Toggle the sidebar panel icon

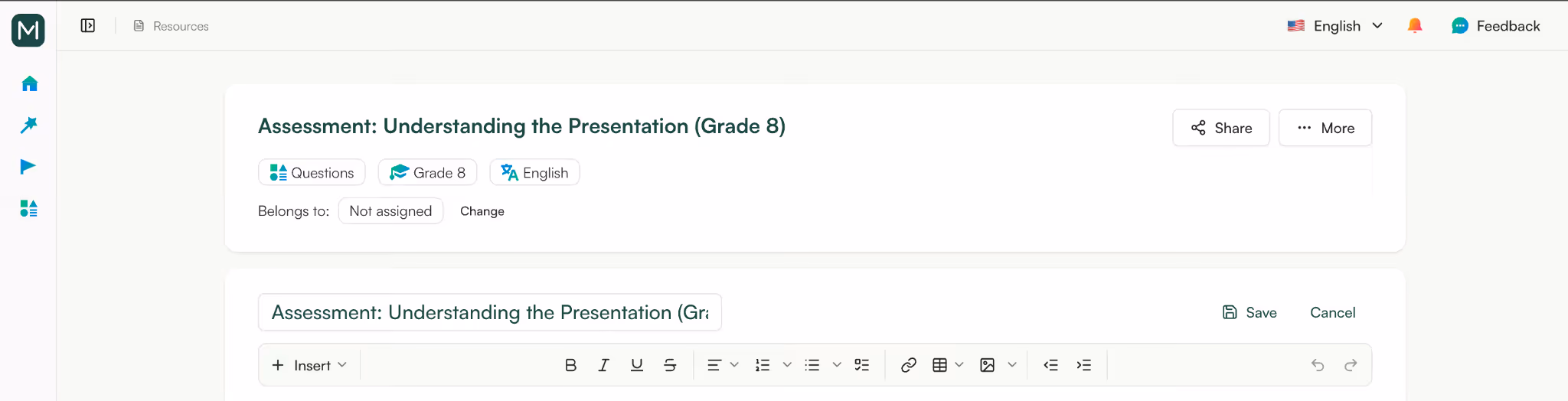click(x=88, y=26)
